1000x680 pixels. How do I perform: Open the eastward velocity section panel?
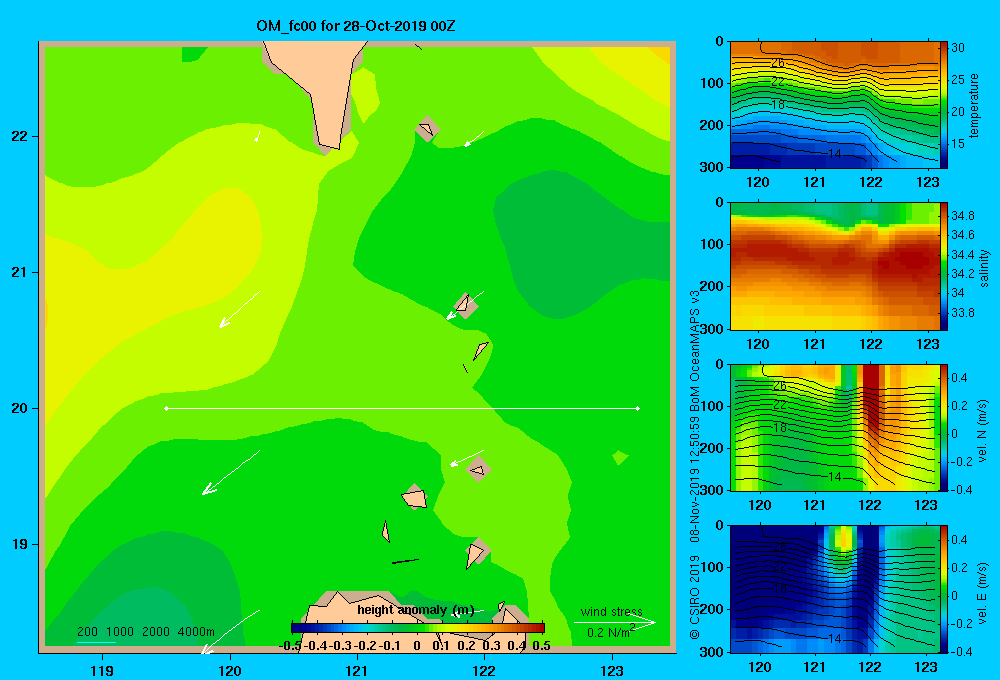[x=834, y=589]
